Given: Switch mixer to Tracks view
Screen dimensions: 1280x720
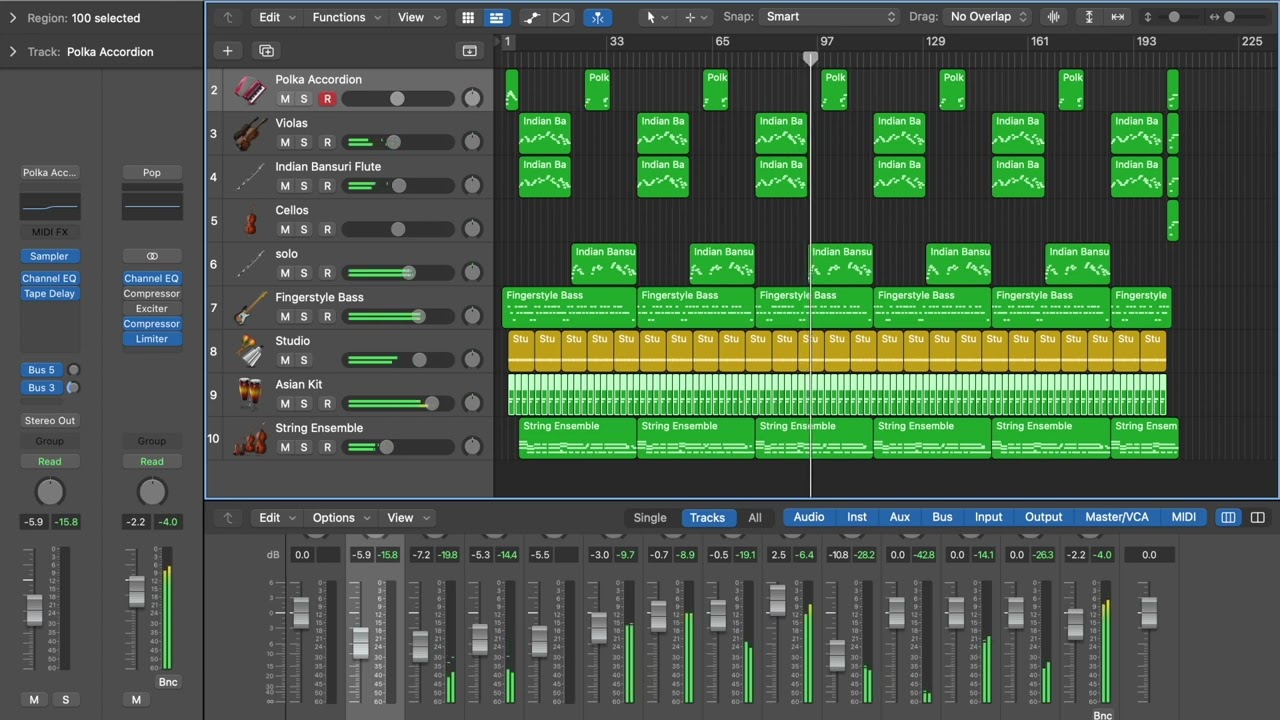Looking at the screenshot, I should [707, 517].
